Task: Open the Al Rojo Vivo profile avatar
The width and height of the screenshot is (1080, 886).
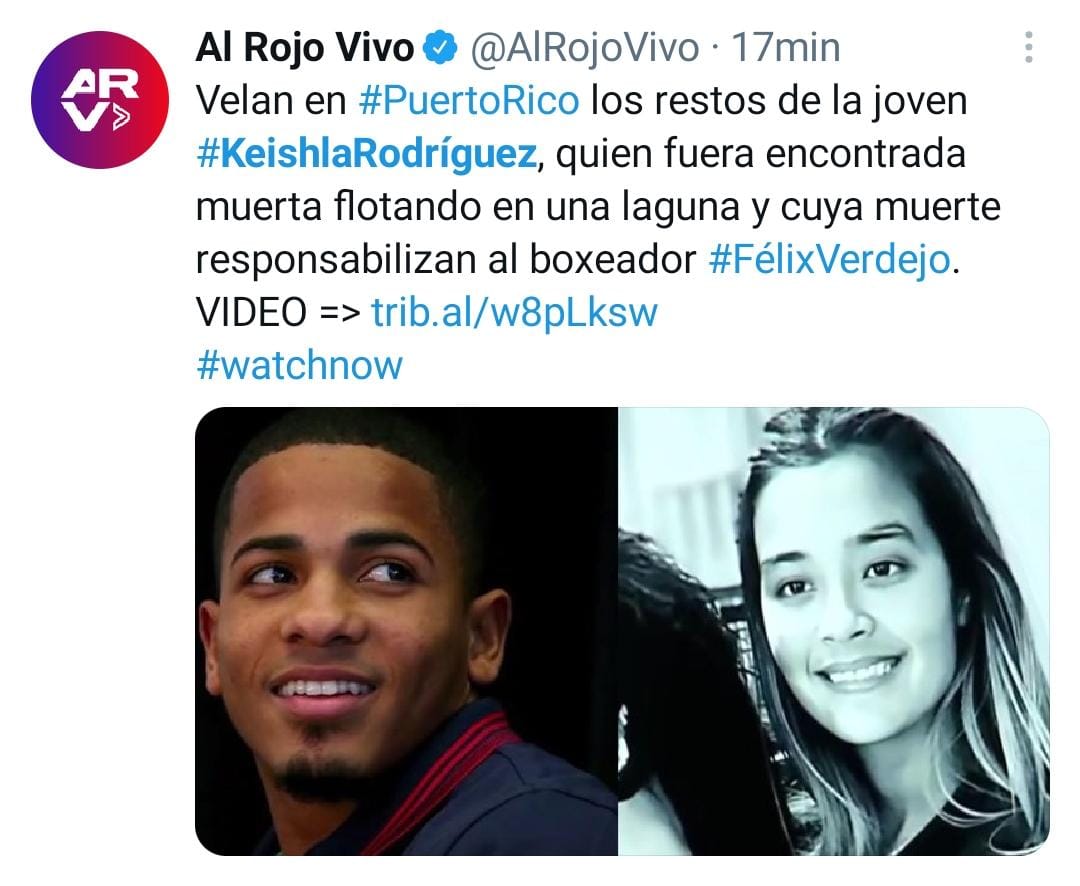Action: [100, 100]
